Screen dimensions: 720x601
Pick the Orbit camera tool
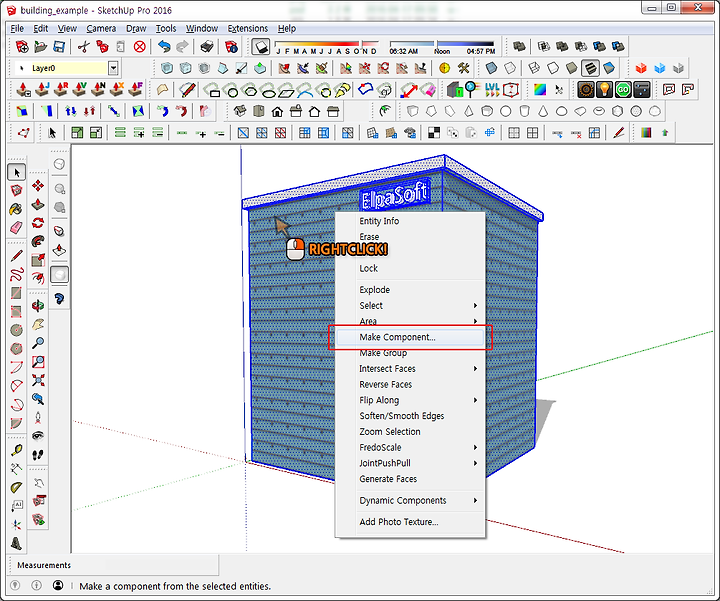38,305
